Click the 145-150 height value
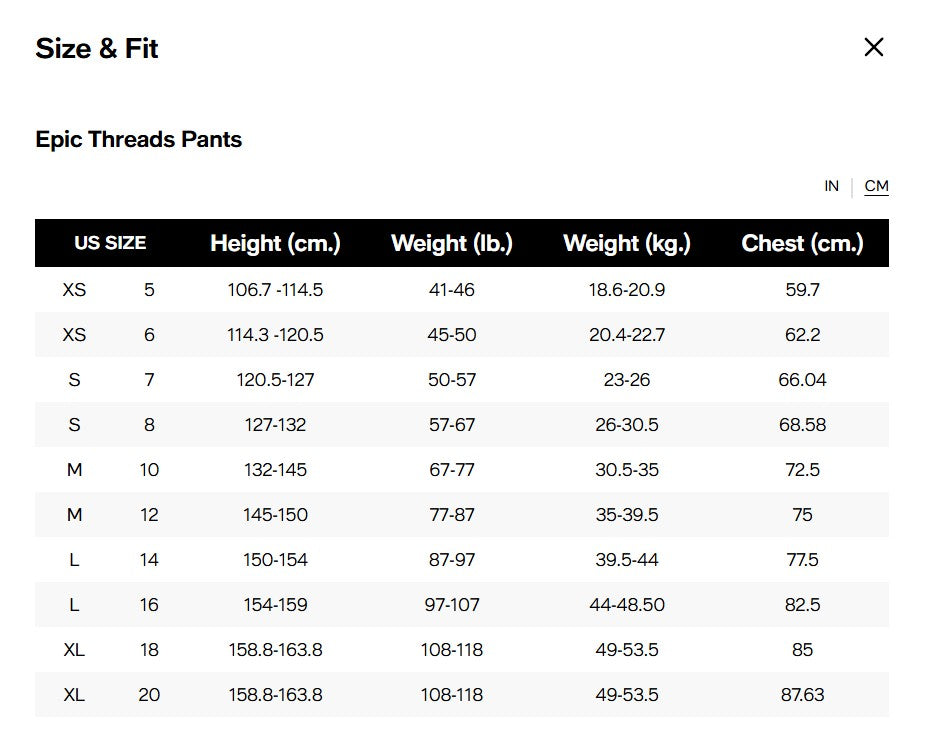The width and height of the screenshot is (932, 743). (x=275, y=515)
